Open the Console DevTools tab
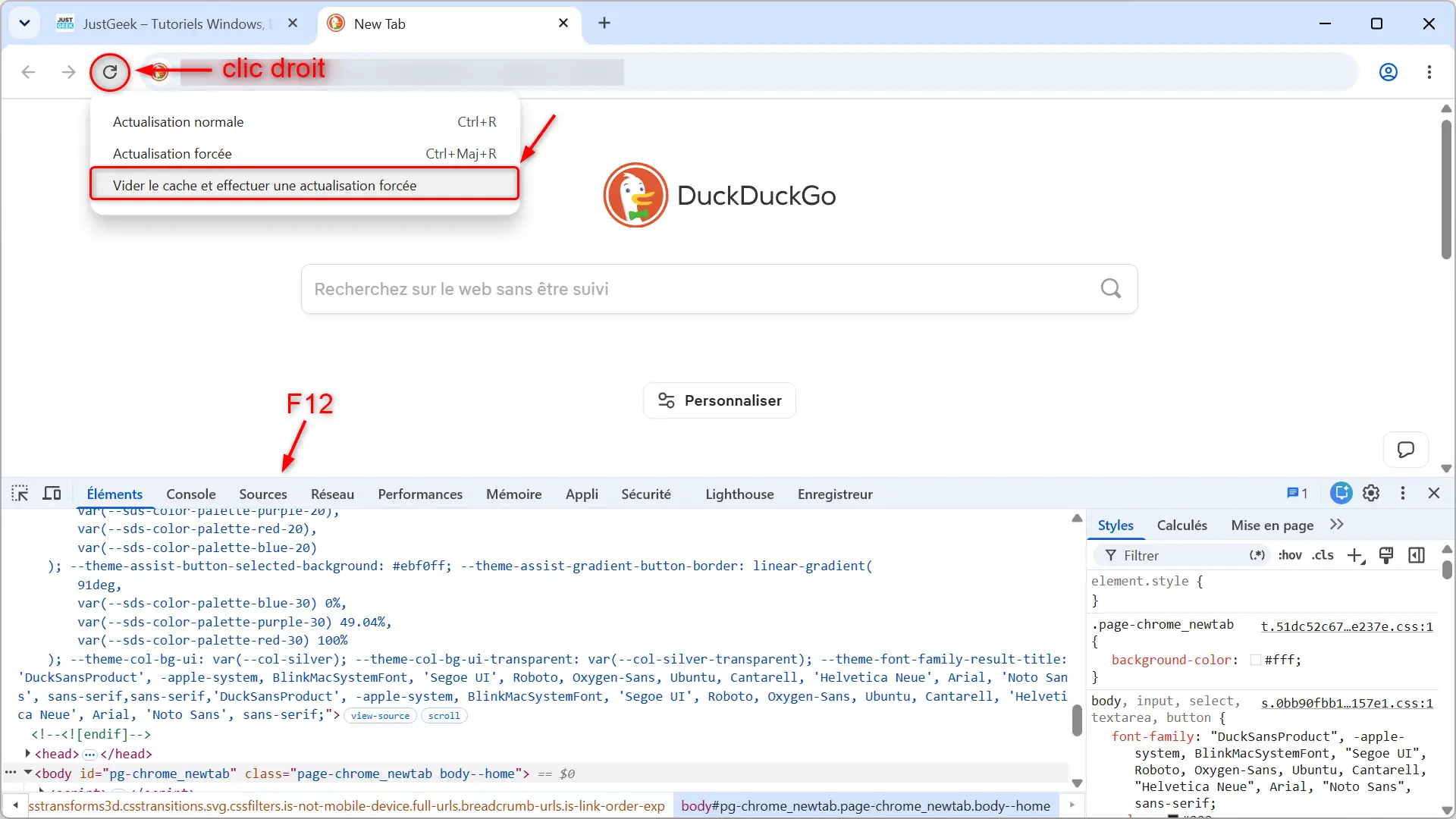This screenshot has width=1456, height=819. click(x=191, y=494)
